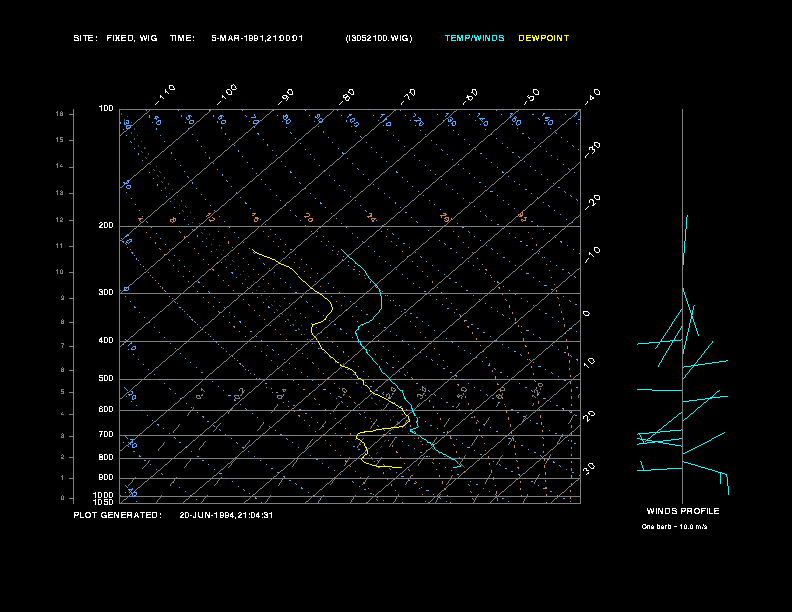Select the "-100" slanted temperature label
Image resolution: width=792 pixels, height=612 pixels.
(227, 95)
